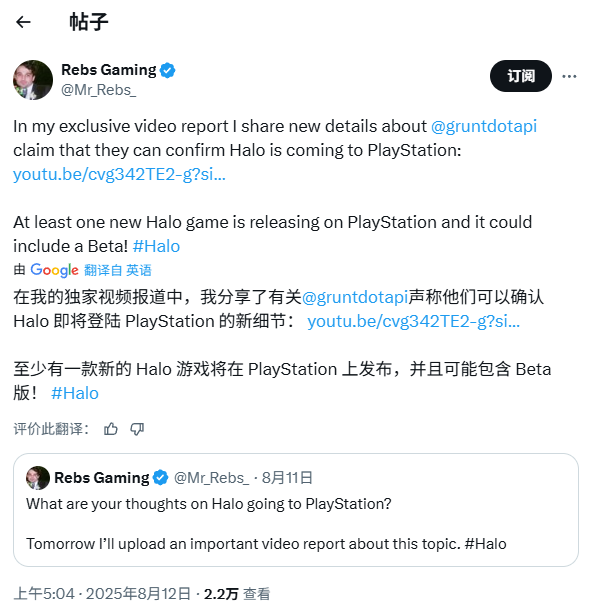Click the 2025年8月12日 post timestamp

[139, 594]
